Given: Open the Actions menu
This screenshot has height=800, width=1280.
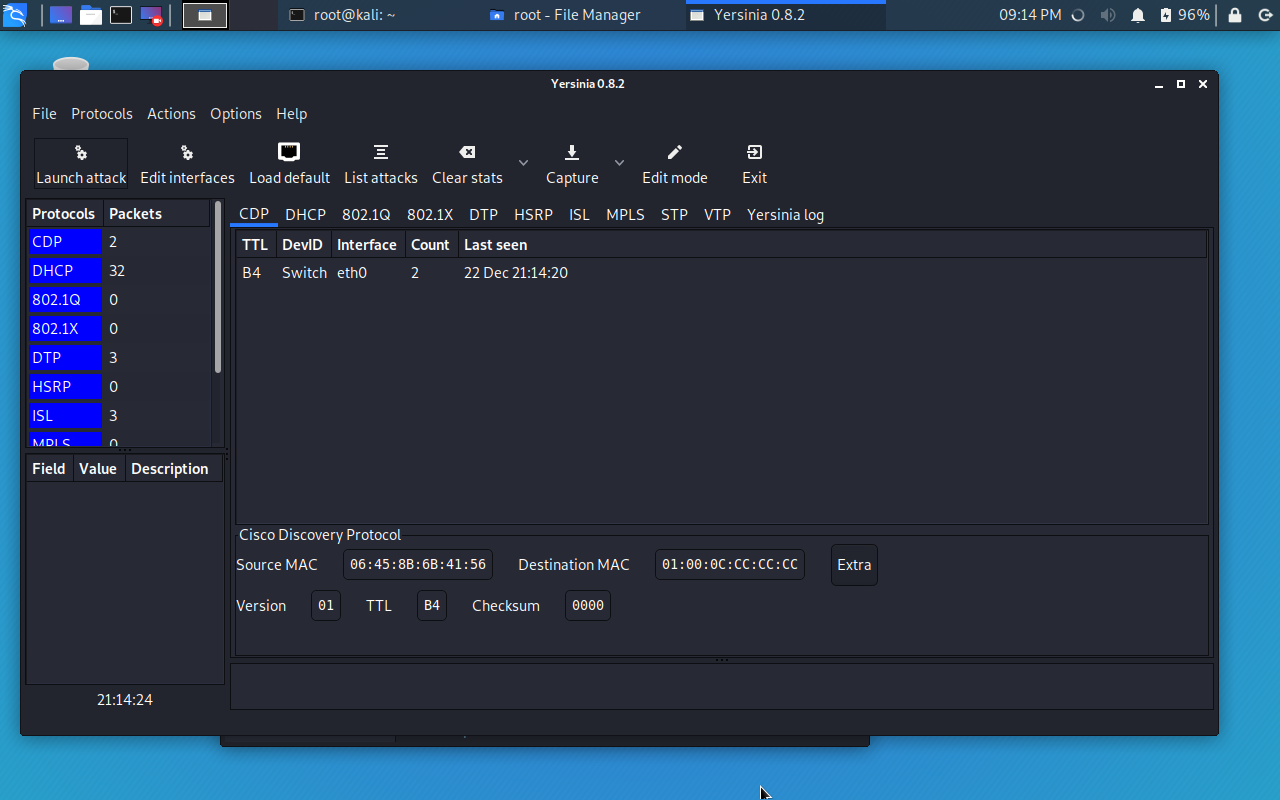Looking at the screenshot, I should [x=171, y=114].
